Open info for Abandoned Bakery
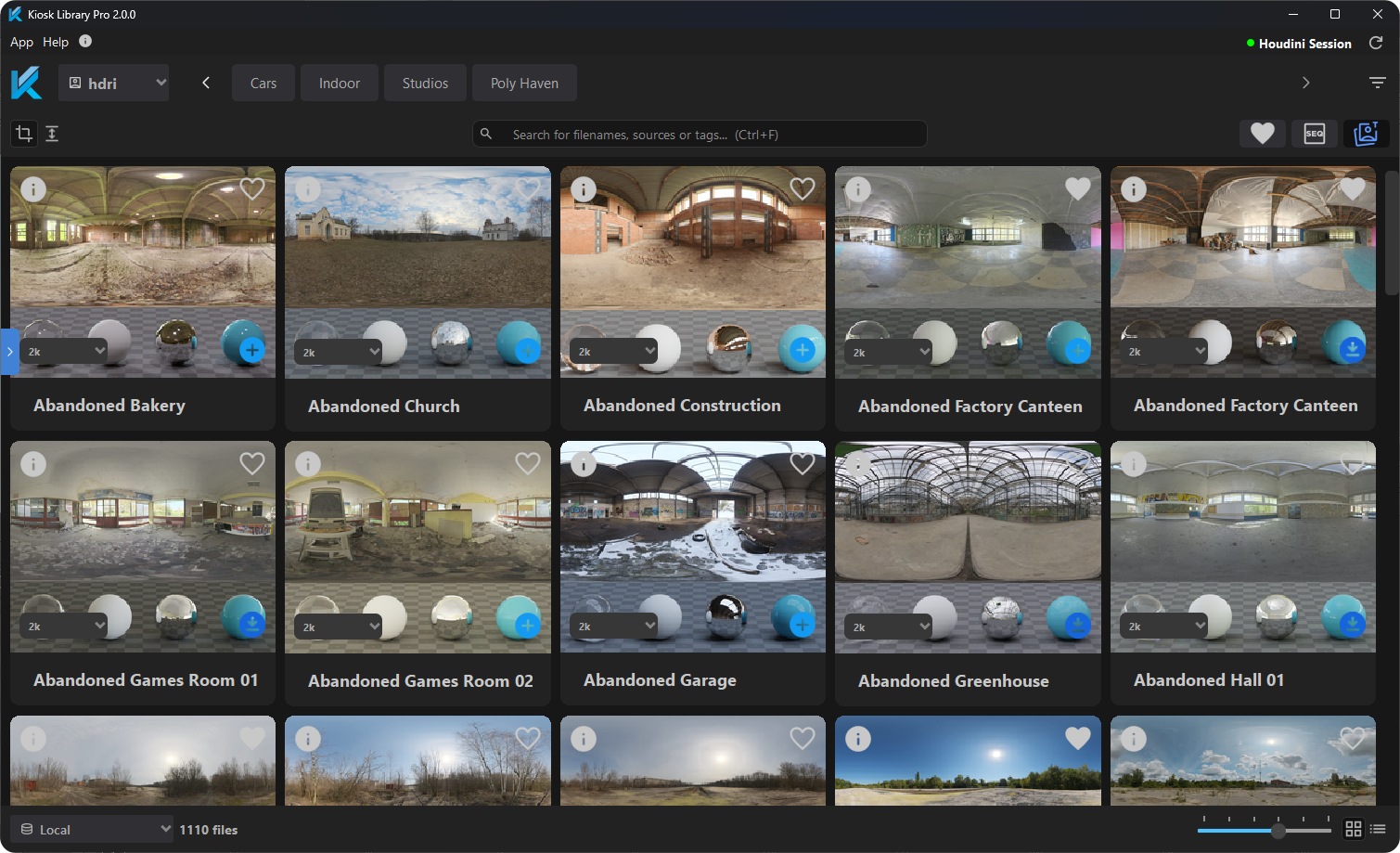 pos(33,189)
